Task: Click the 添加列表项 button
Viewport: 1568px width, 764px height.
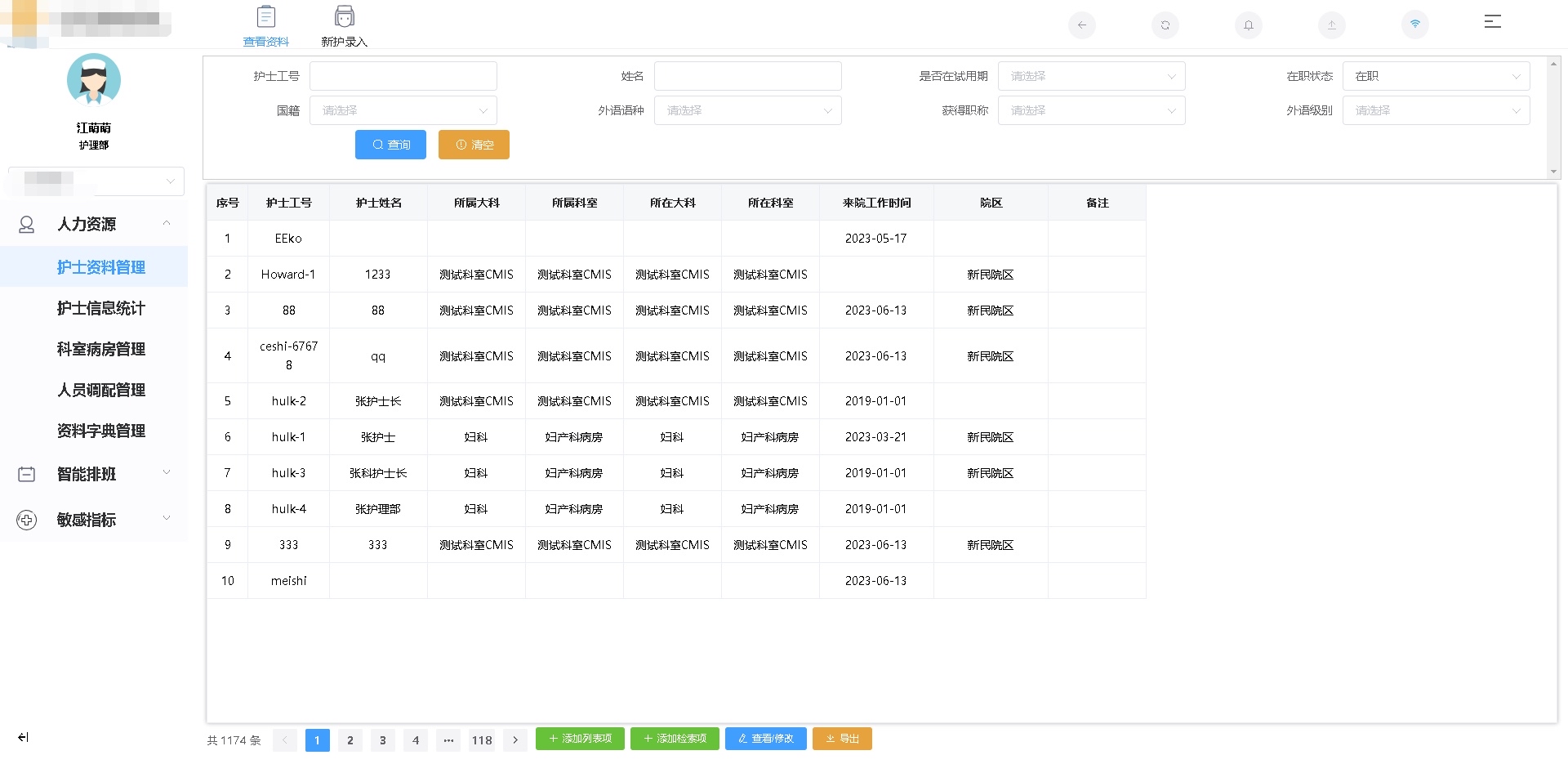Action: (x=580, y=739)
